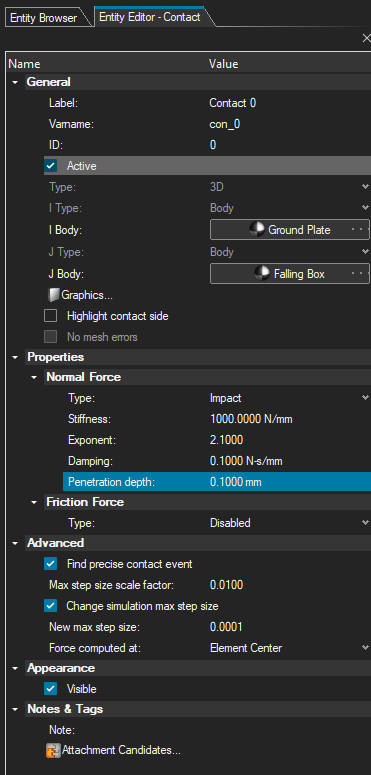371x775 pixels.
Task: Click the ID value 0
Action: click(213, 145)
